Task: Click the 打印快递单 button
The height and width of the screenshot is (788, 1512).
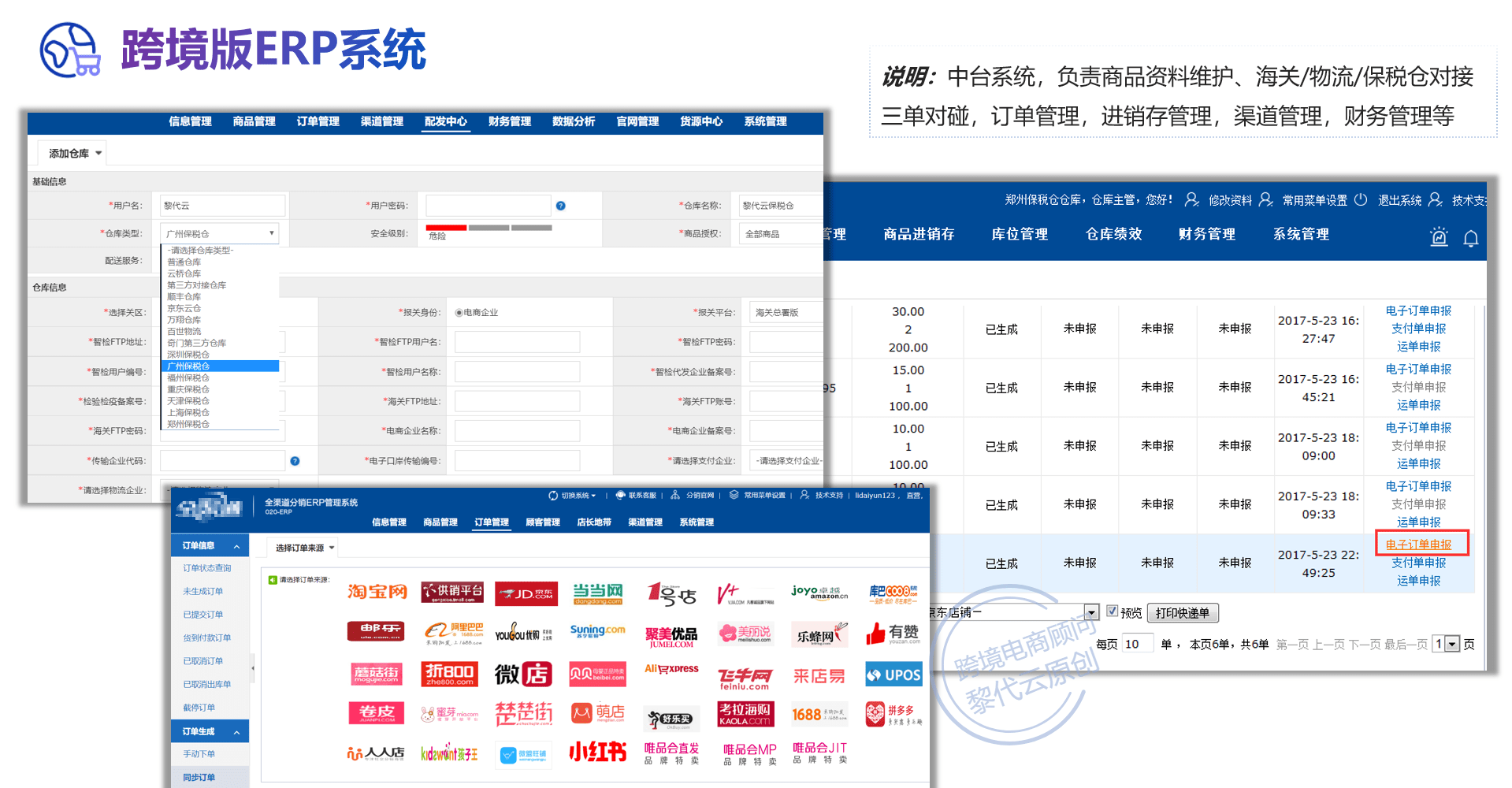Action: click(x=1183, y=613)
